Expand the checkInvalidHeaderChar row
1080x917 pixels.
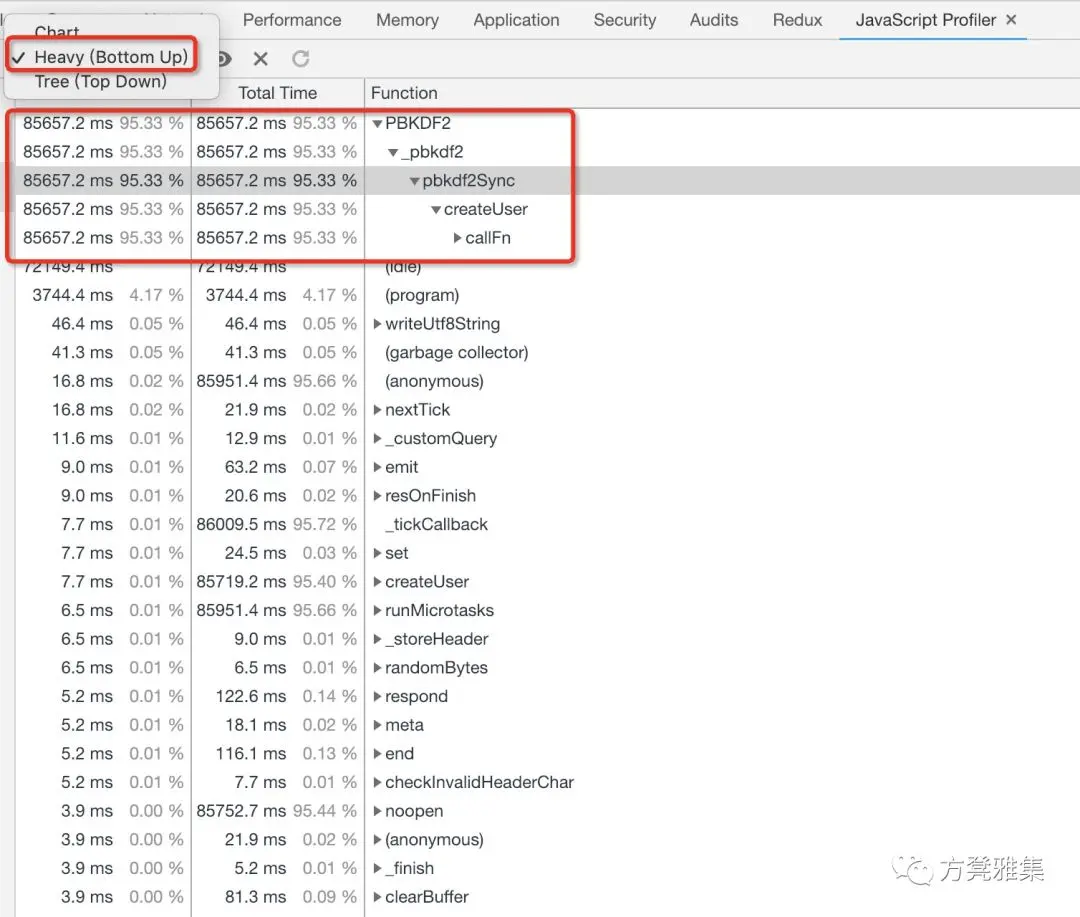377,783
